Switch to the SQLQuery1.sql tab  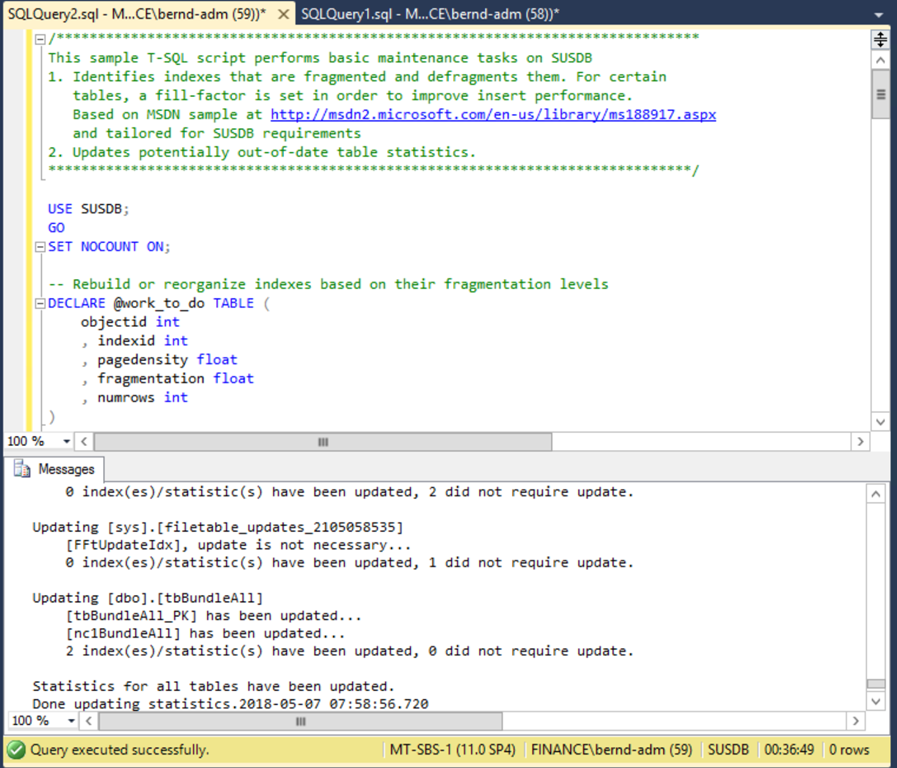(x=429, y=13)
